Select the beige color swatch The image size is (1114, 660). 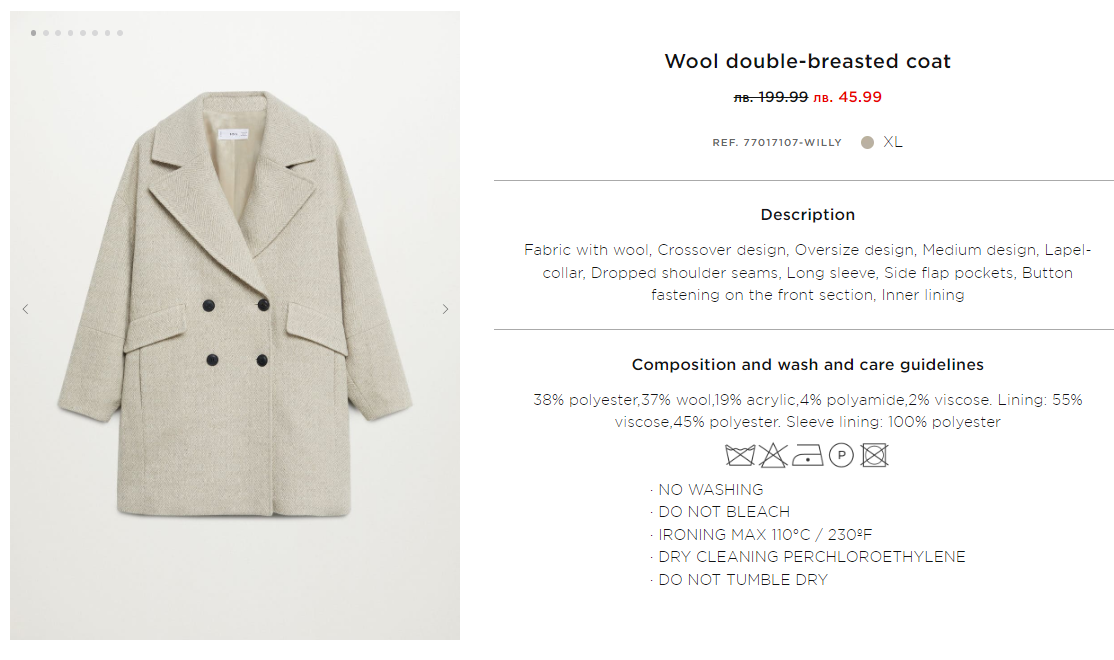pos(867,142)
